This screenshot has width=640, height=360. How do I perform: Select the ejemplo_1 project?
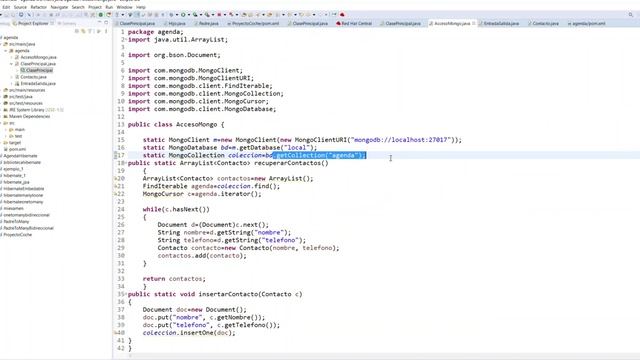(12, 169)
